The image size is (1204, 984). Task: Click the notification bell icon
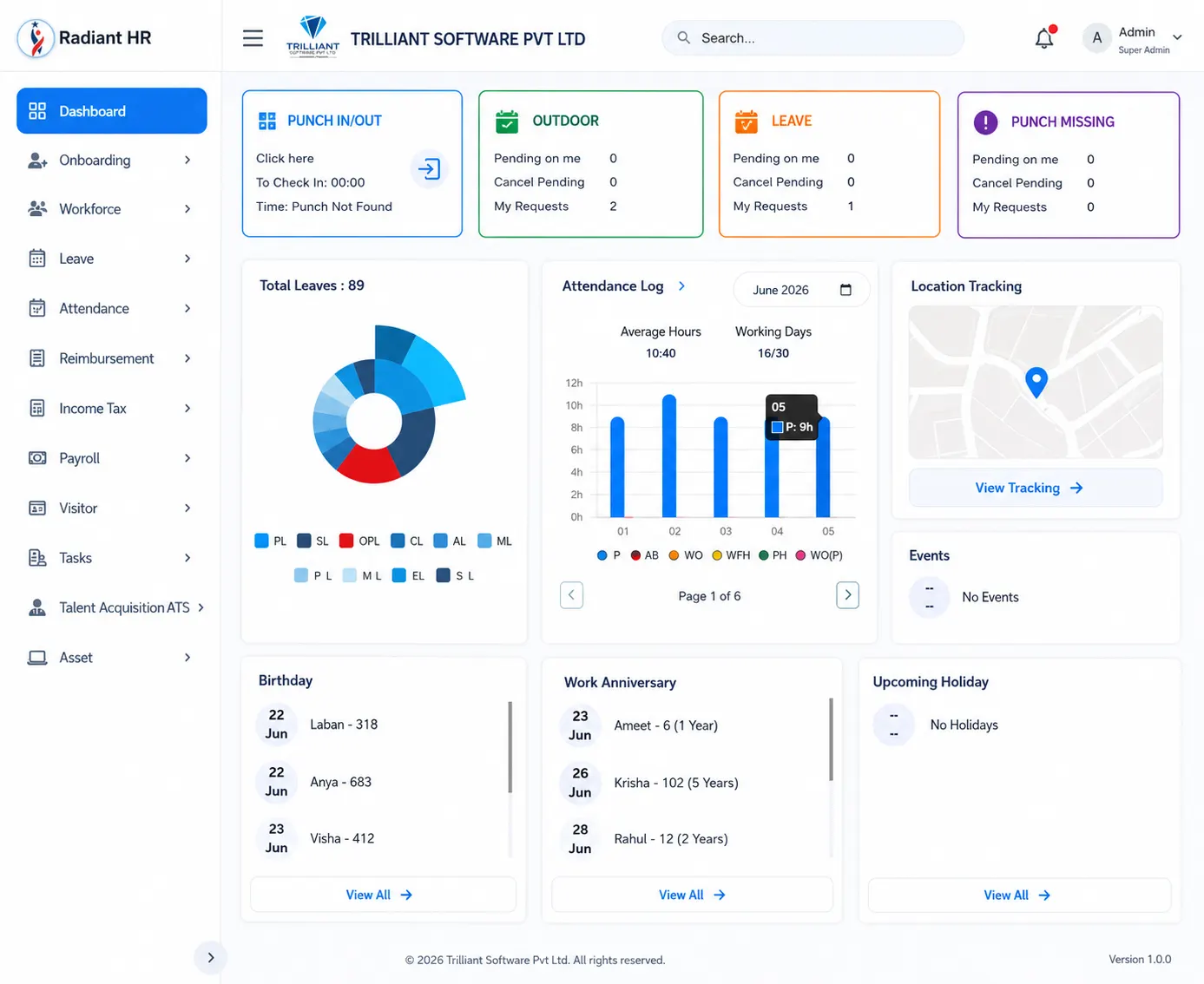(x=1044, y=37)
